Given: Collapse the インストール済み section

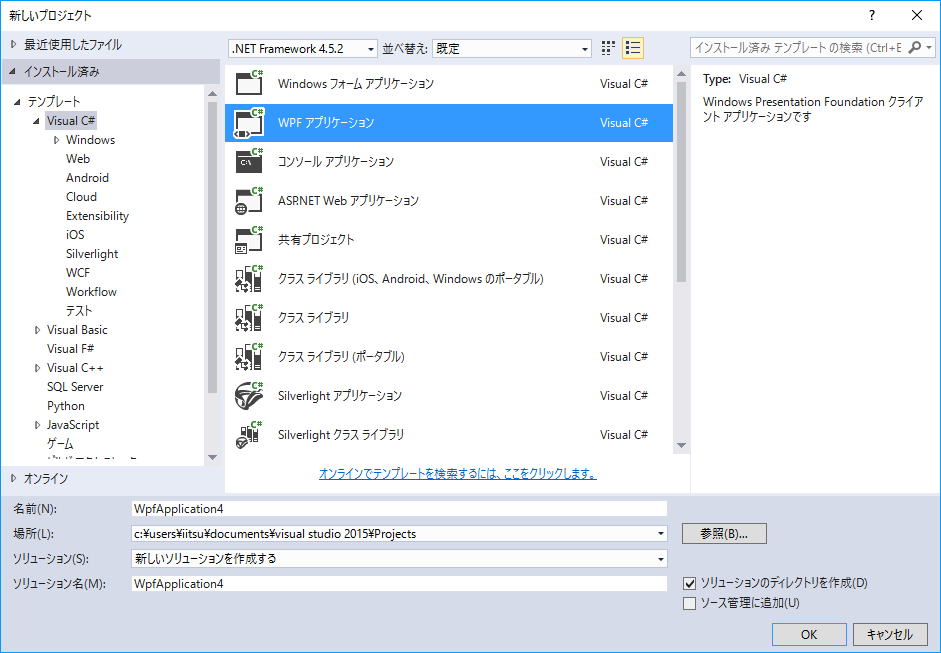Looking at the screenshot, I should point(13,71).
